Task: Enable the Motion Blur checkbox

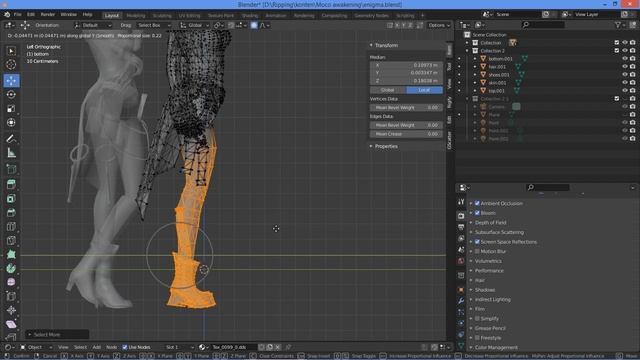Action: pyautogui.click(x=477, y=251)
